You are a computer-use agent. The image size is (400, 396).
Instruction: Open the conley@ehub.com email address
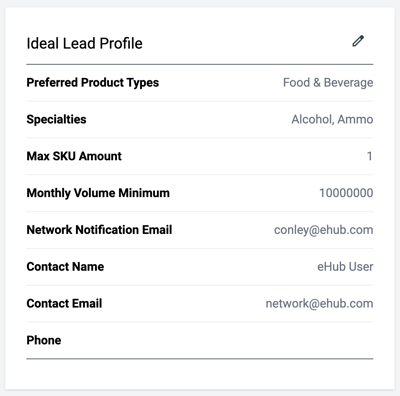[x=324, y=230]
